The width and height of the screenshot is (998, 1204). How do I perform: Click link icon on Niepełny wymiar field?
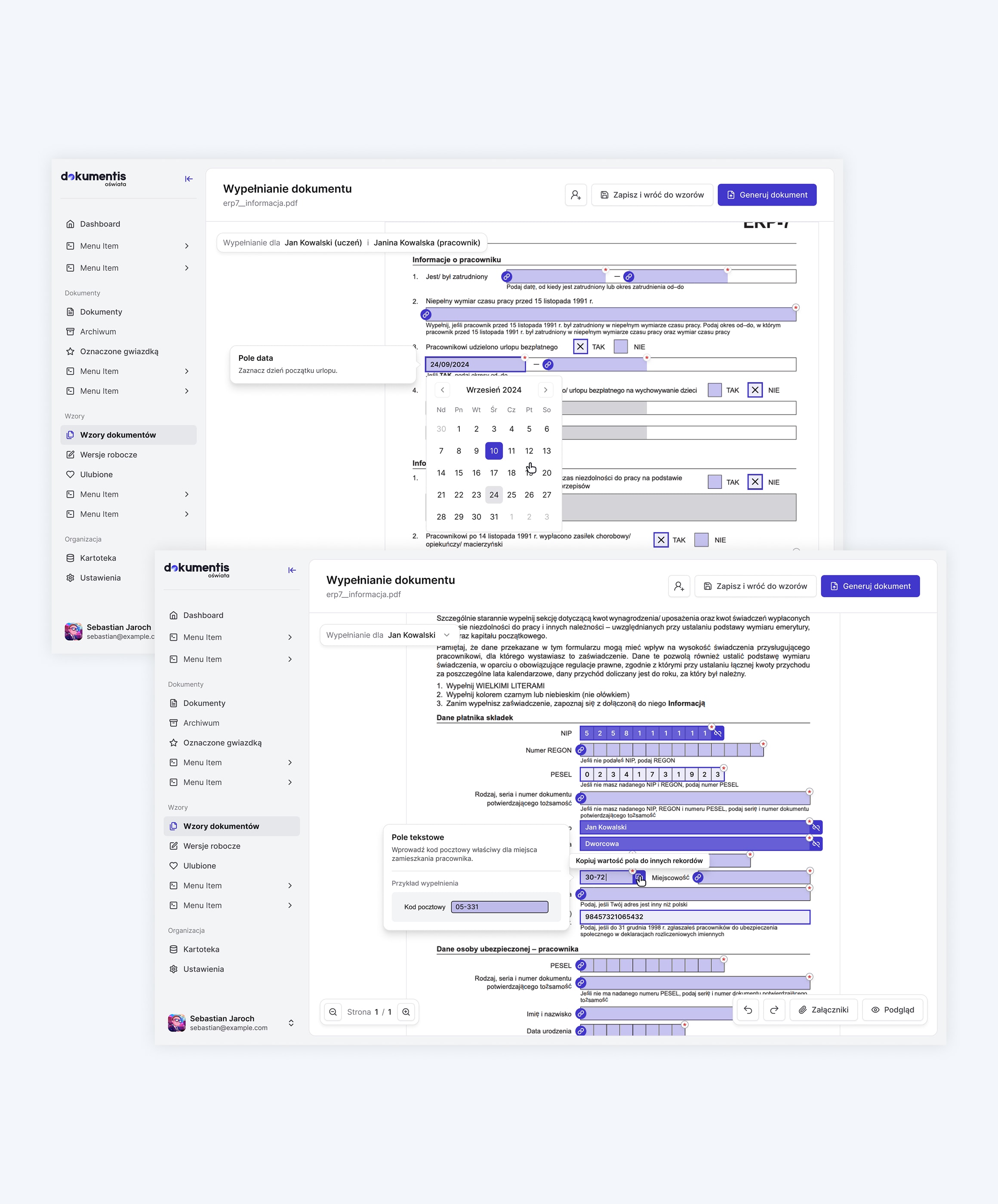click(x=426, y=315)
